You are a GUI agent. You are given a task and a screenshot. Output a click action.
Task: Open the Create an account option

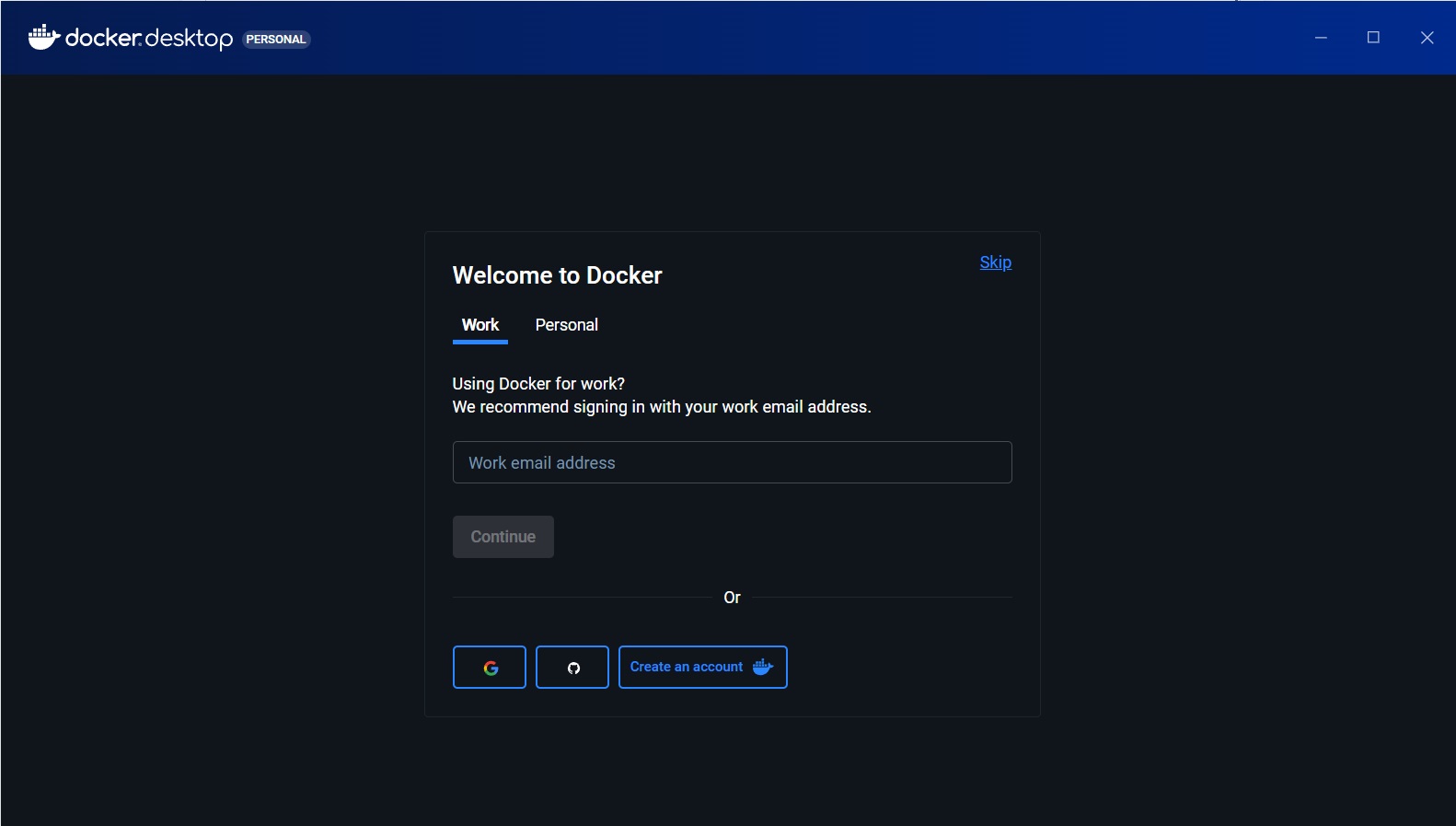click(687, 667)
